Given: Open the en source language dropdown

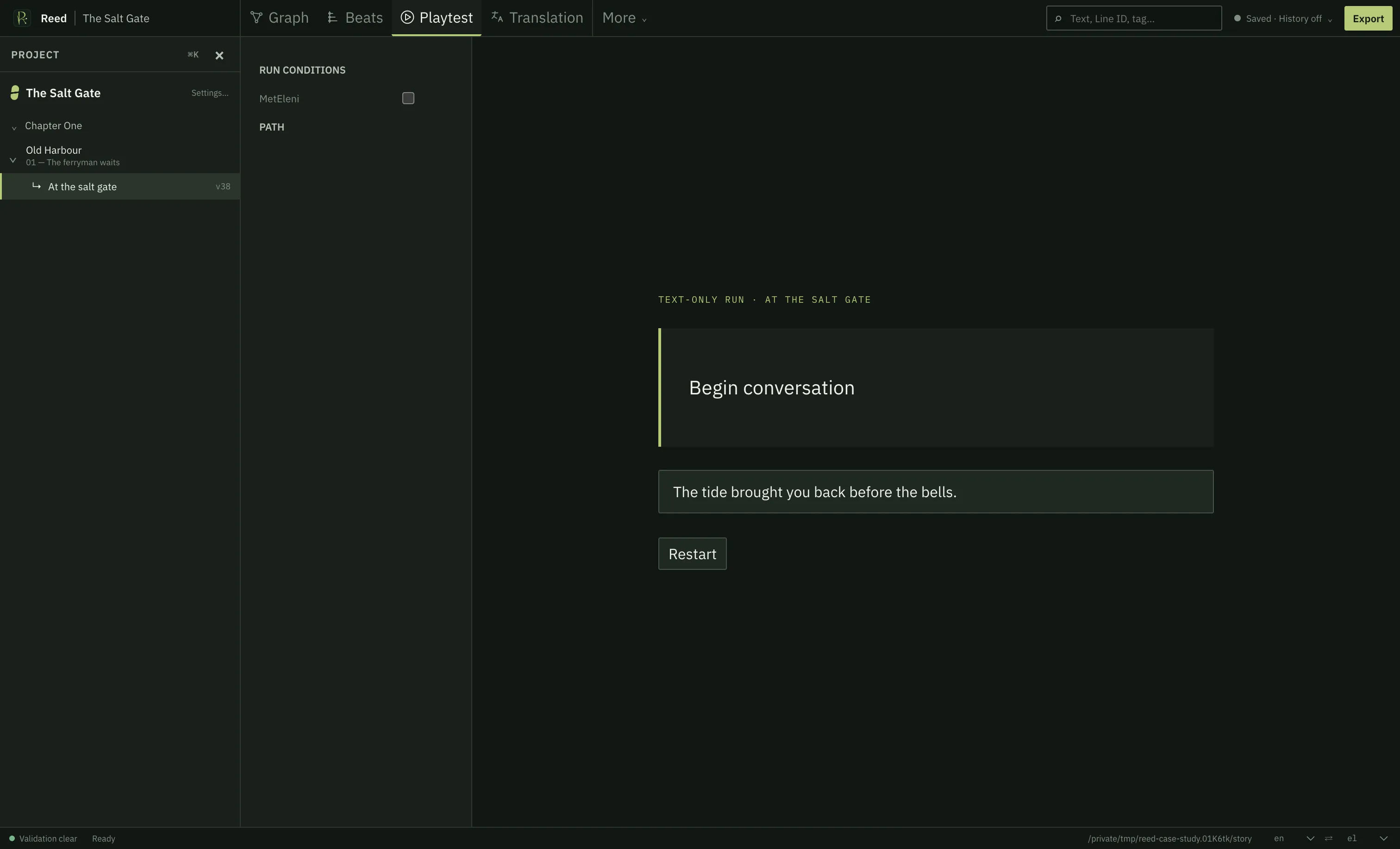Looking at the screenshot, I should click(1294, 838).
